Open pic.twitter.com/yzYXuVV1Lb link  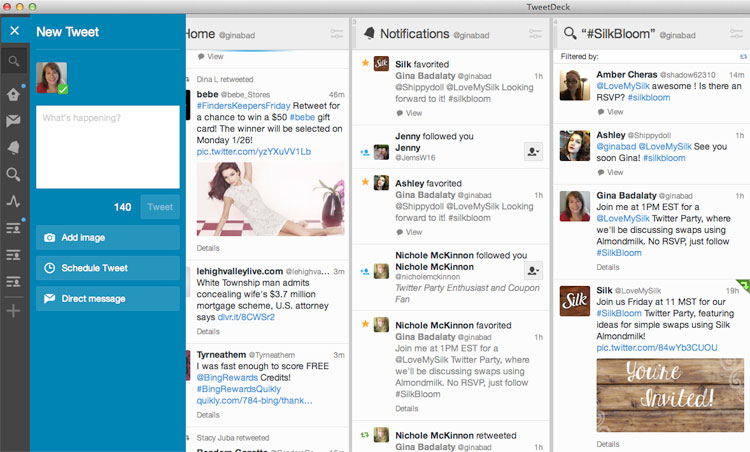254,152
